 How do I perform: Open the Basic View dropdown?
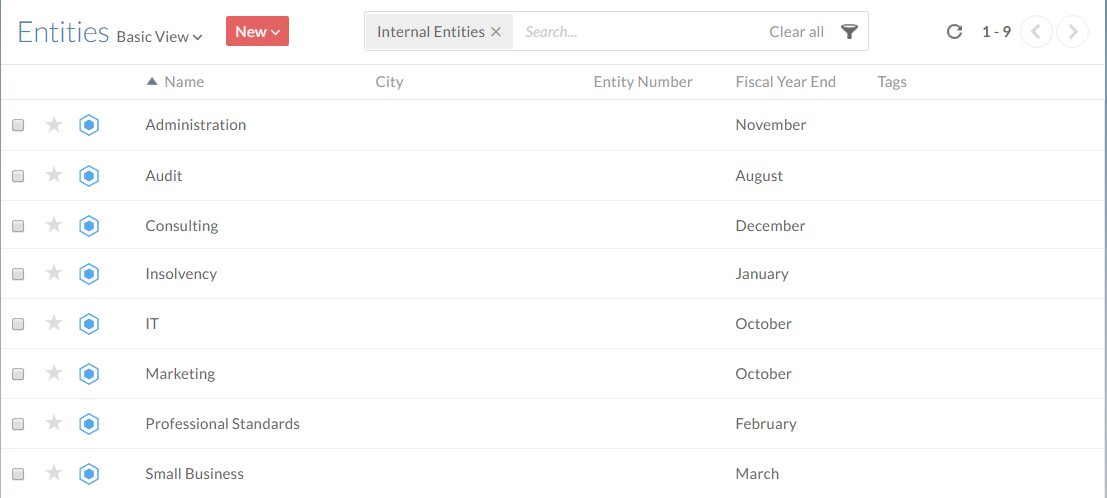click(159, 37)
